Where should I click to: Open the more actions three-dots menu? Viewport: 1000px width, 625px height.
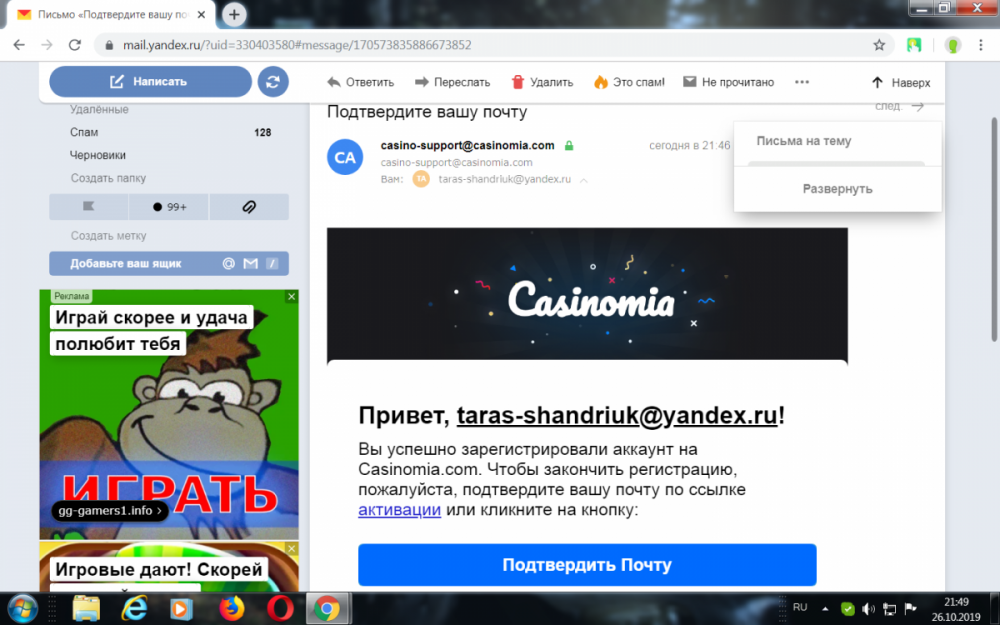click(x=801, y=82)
